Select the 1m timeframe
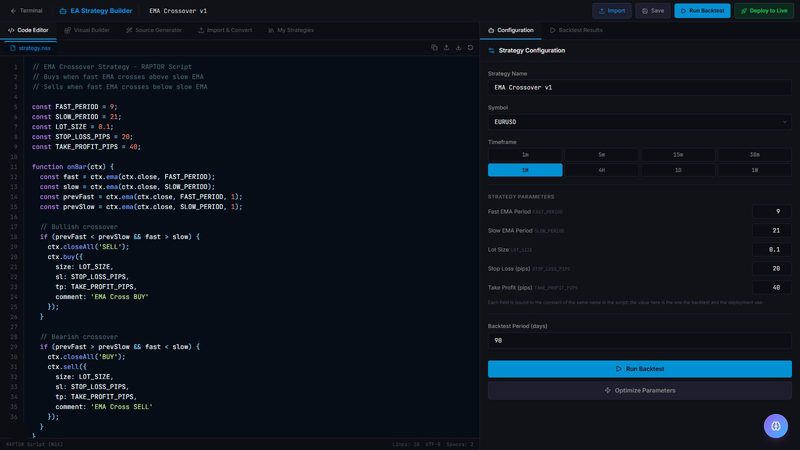Image resolution: width=800 pixels, height=450 pixels. [x=525, y=155]
